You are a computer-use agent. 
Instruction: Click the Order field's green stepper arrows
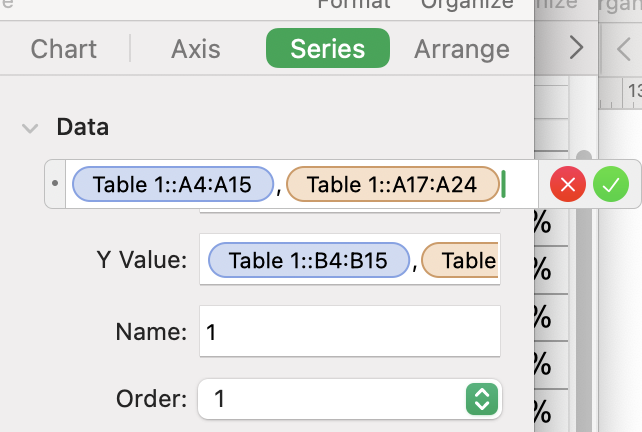pyautogui.click(x=481, y=400)
